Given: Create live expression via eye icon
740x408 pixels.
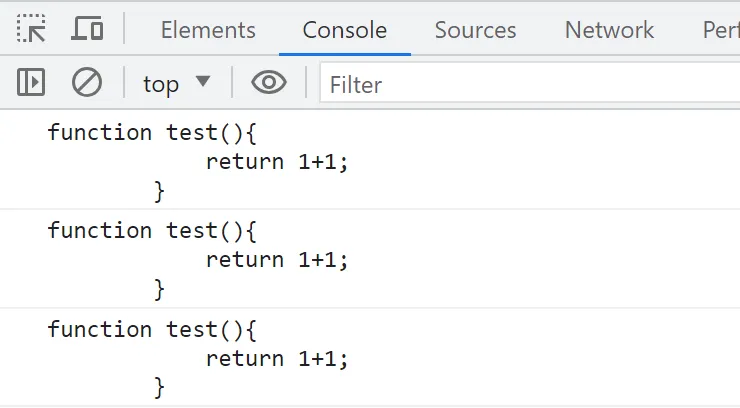Looking at the screenshot, I should point(268,83).
